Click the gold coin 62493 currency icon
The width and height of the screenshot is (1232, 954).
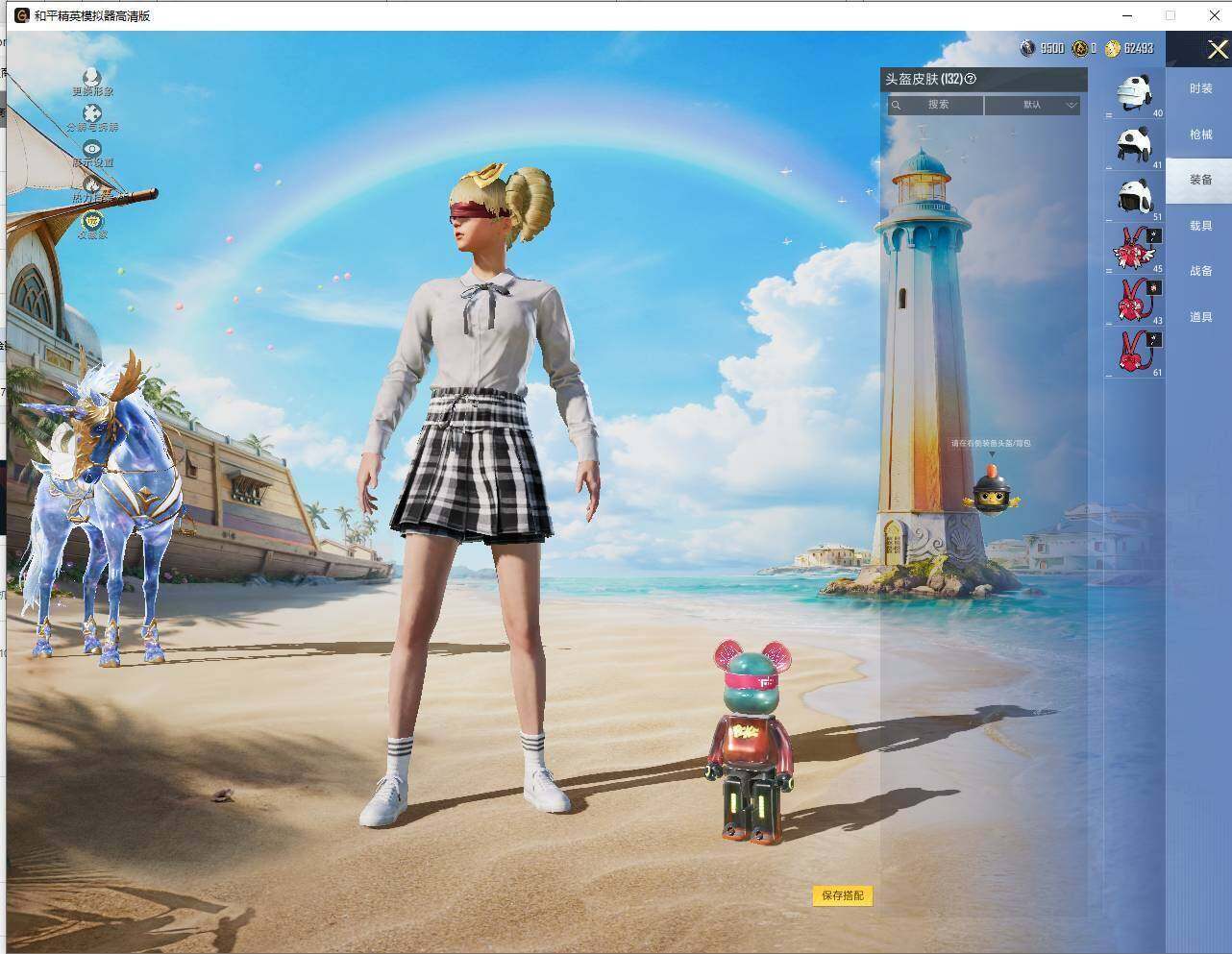(x=1113, y=48)
